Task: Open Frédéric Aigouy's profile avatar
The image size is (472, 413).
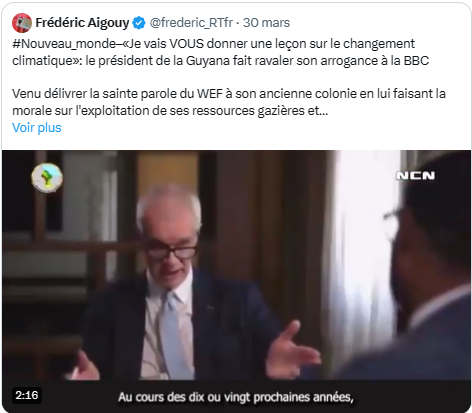Action: click(22, 23)
